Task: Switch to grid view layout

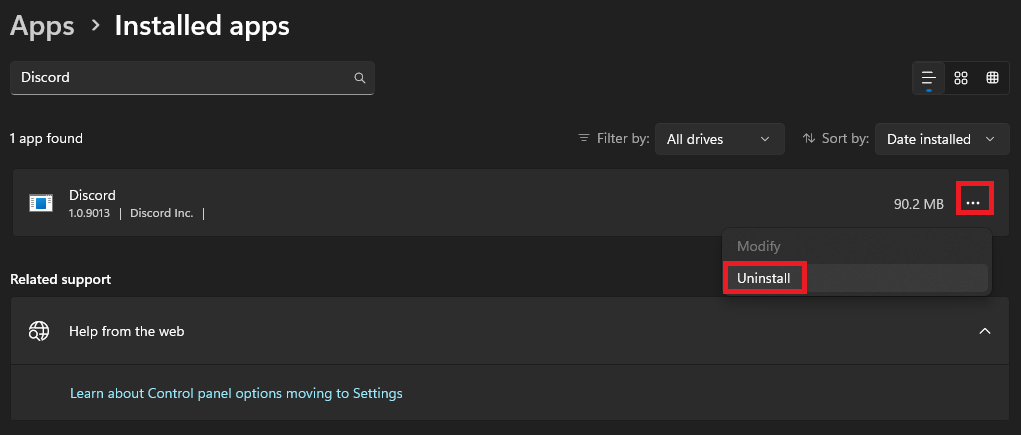Action: point(960,78)
